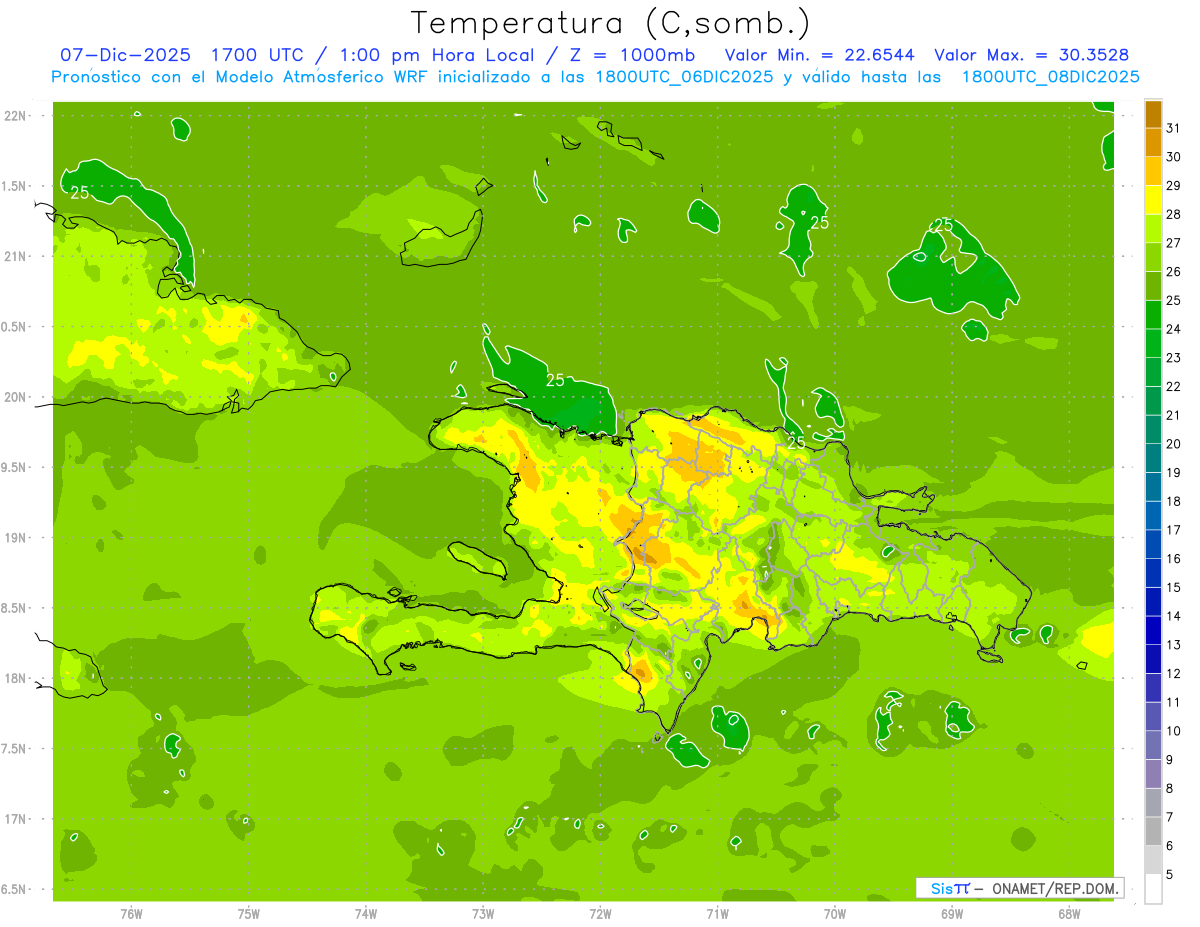
Task: Click the legend swatch between 20 and 21
Action: click(1153, 429)
